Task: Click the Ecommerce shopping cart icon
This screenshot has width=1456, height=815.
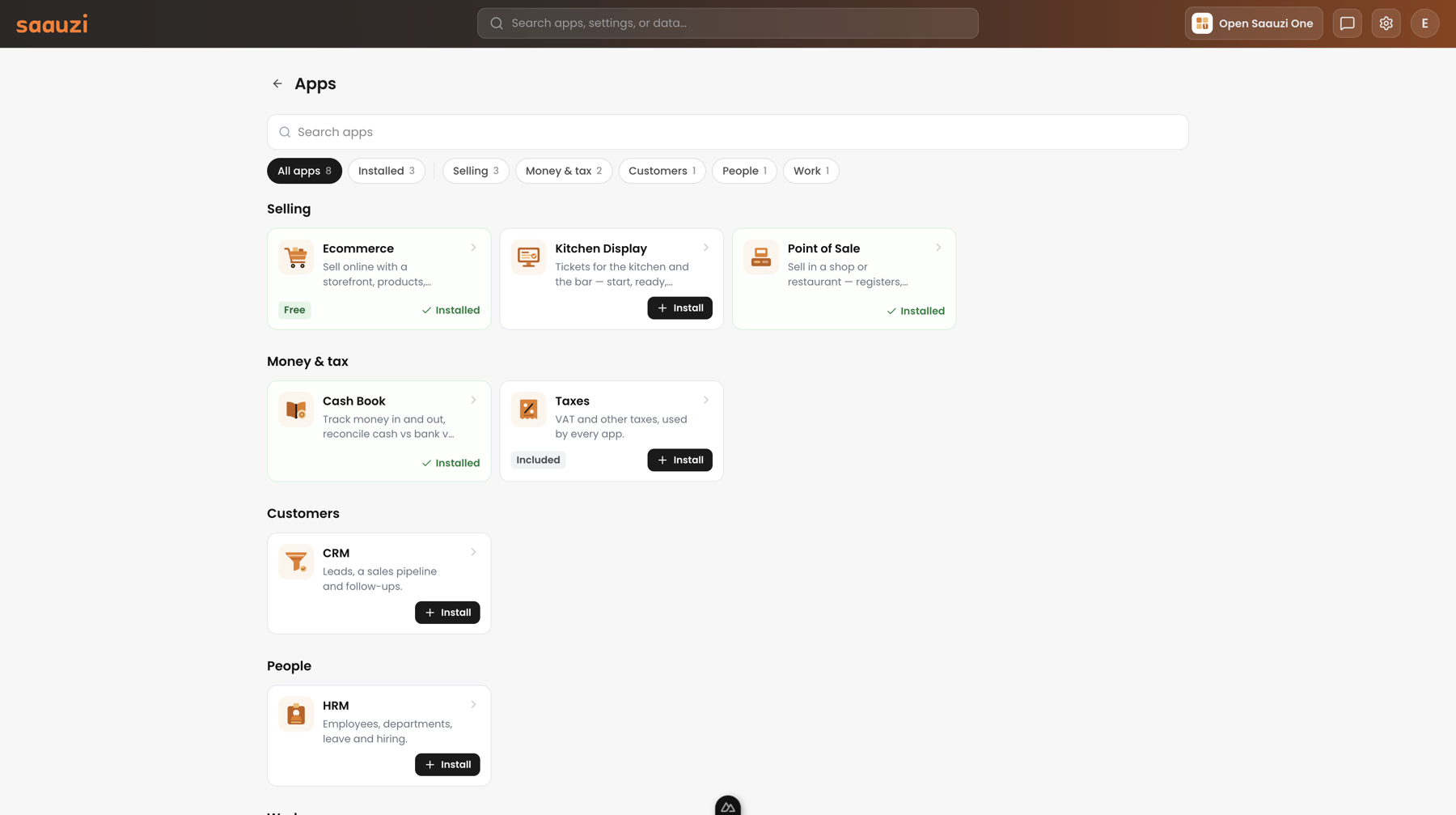Action: (x=296, y=257)
